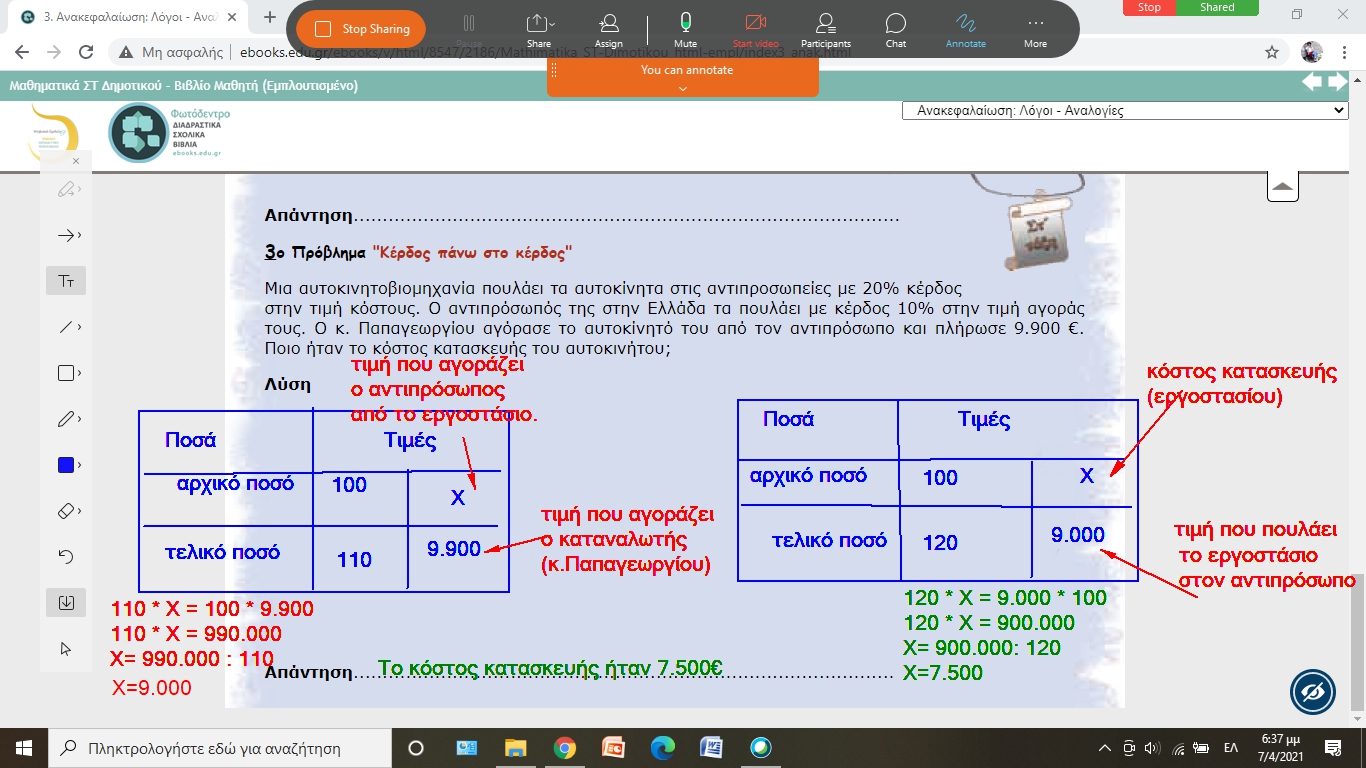Undo the last annotation
The image size is (1366, 768).
coord(66,556)
